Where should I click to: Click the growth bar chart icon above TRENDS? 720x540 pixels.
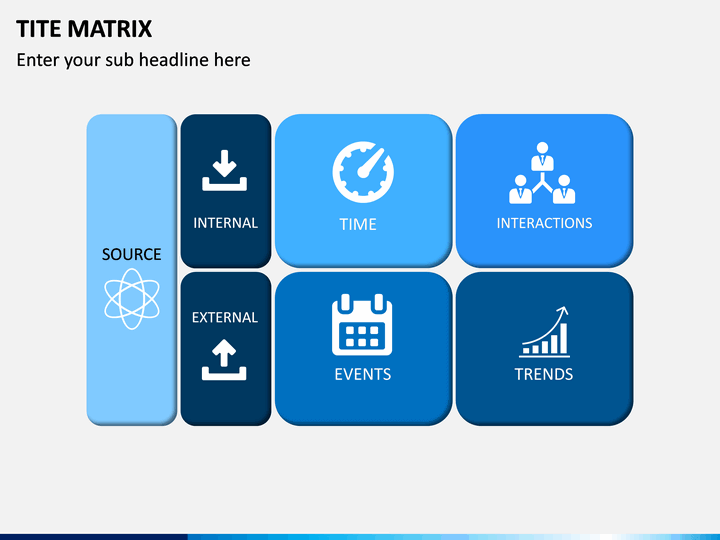[545, 332]
